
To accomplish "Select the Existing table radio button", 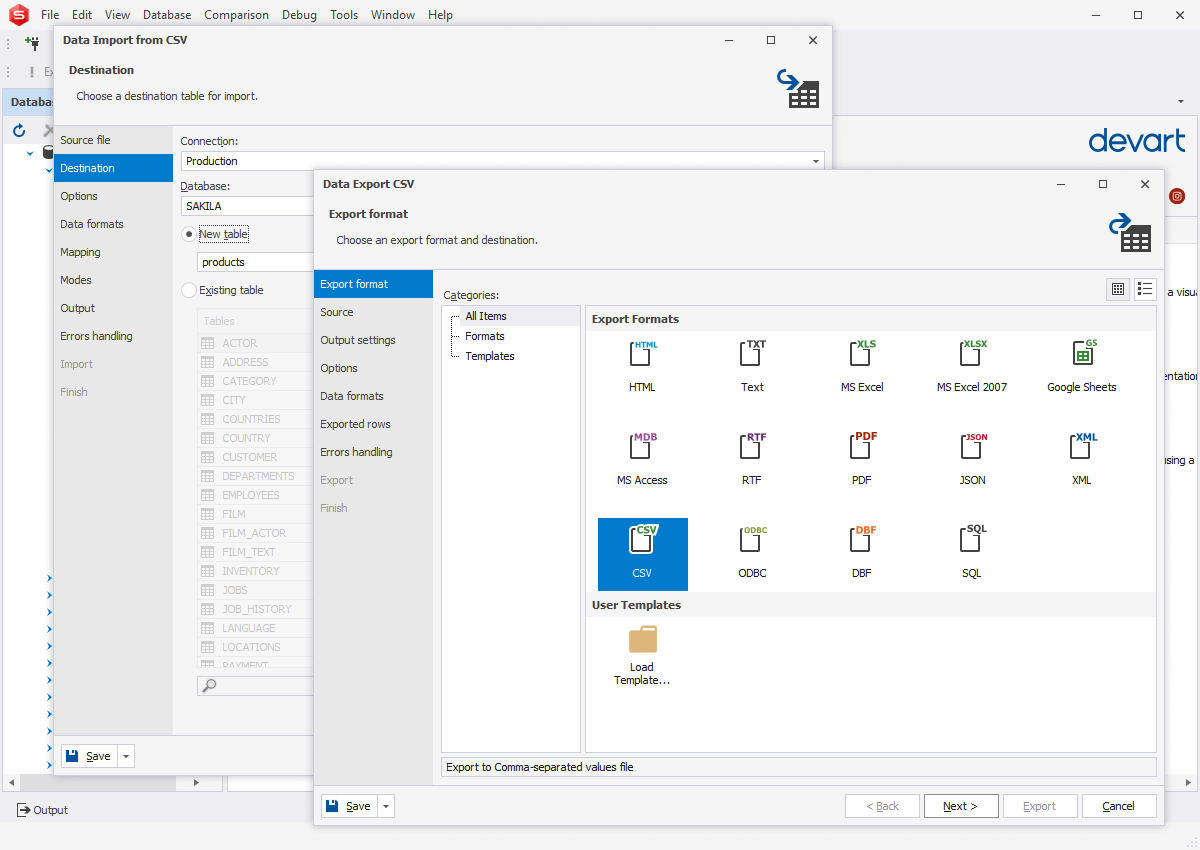I will point(189,290).
